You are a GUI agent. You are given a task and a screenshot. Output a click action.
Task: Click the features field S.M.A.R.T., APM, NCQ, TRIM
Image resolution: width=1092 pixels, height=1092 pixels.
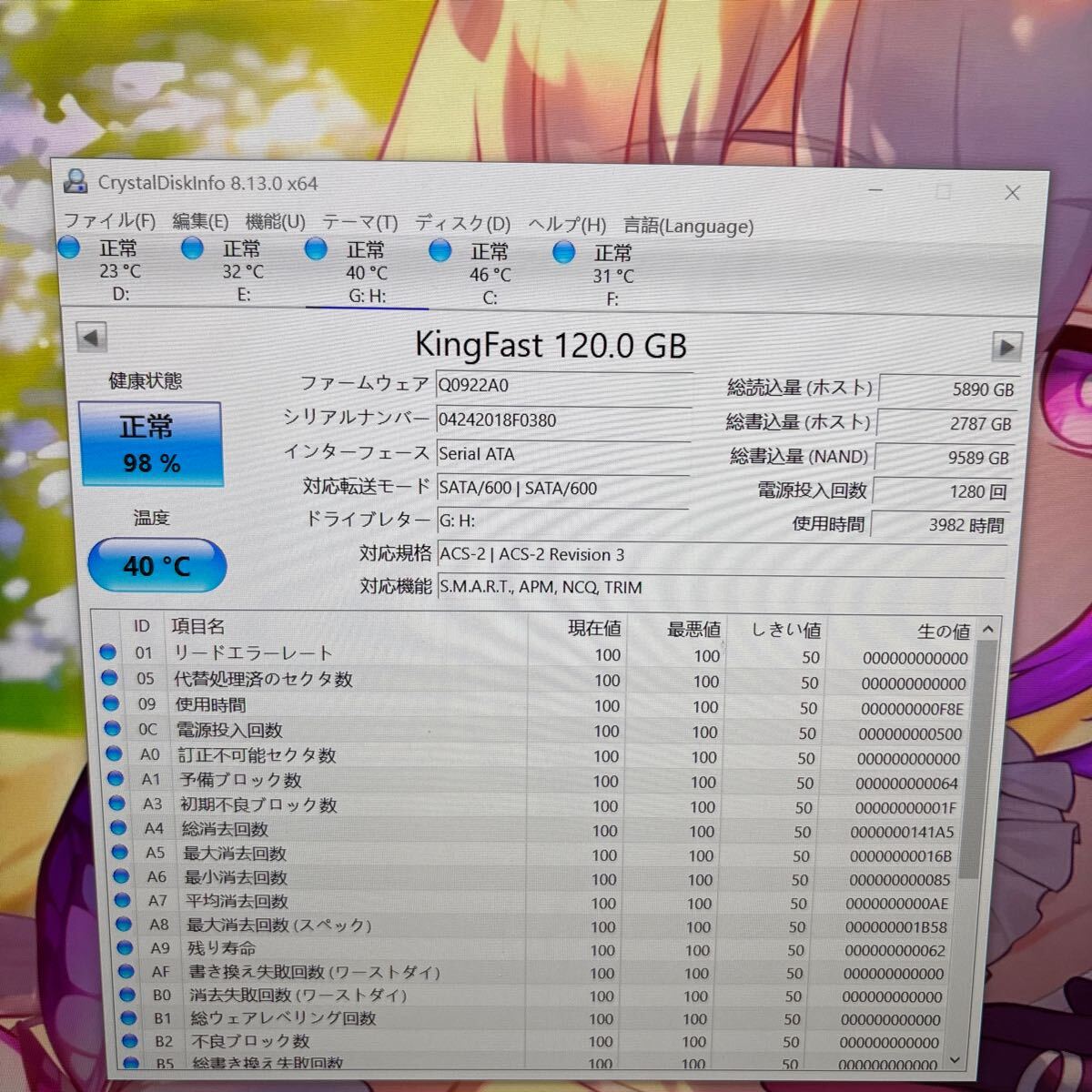[722, 587]
